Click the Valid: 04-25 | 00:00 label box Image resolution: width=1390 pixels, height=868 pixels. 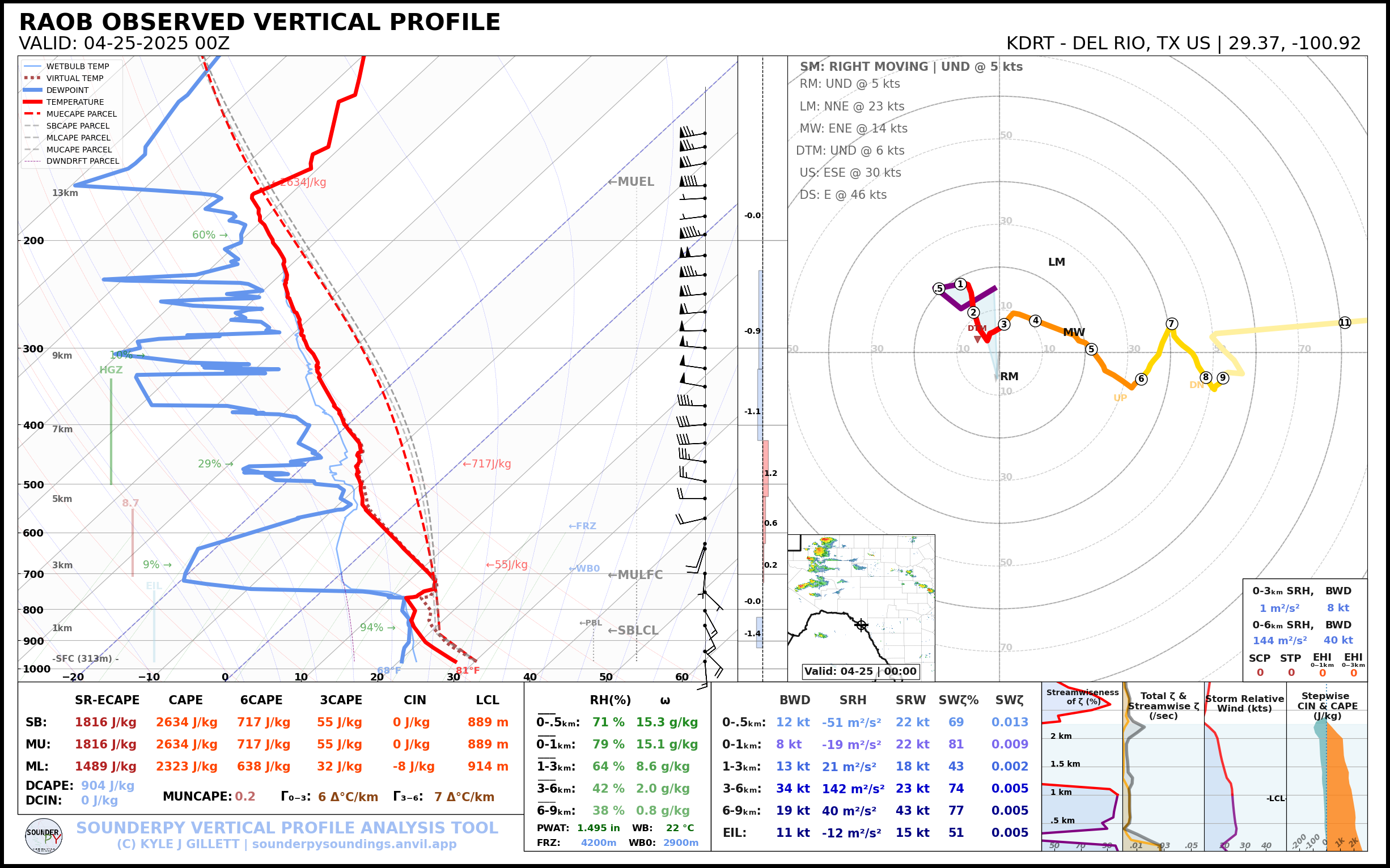pos(860,671)
